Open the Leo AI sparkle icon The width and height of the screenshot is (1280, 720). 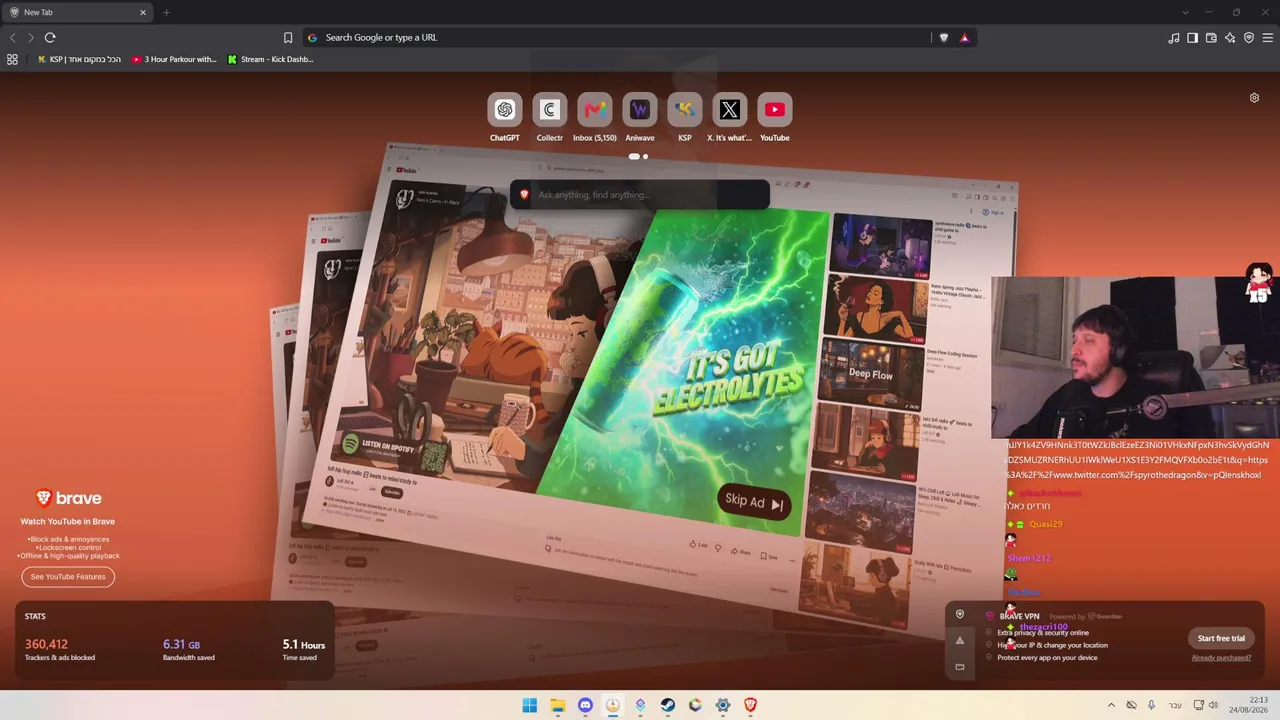pos(1230,38)
